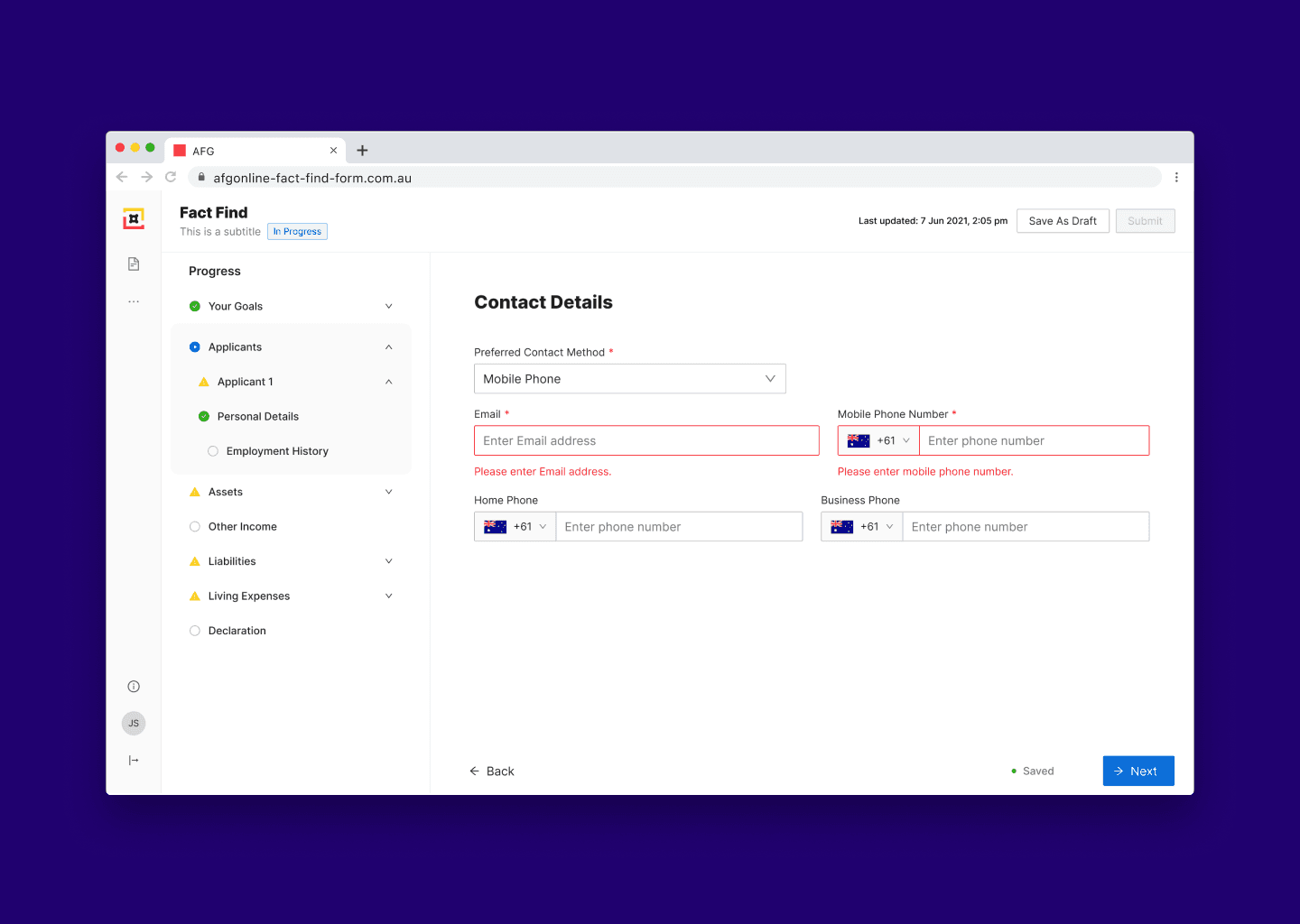The image size is (1300, 924).
Task: Open the Business Phone country code dropdown
Action: coord(862,527)
